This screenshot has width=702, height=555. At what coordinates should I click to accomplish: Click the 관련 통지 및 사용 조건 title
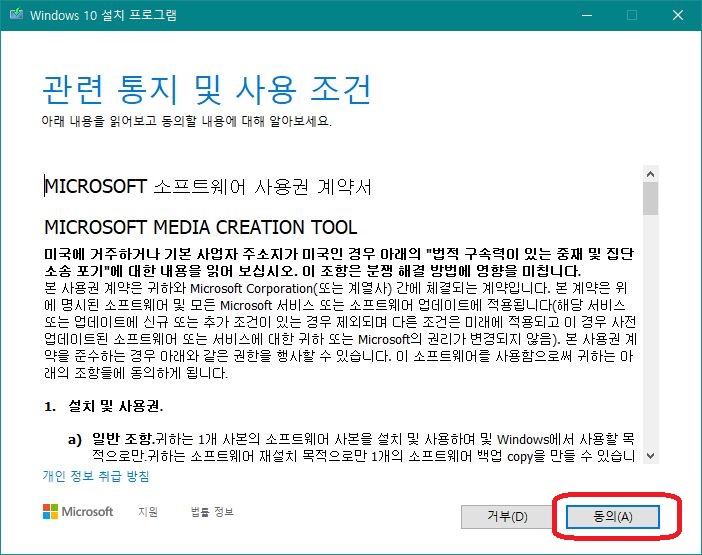(207, 90)
